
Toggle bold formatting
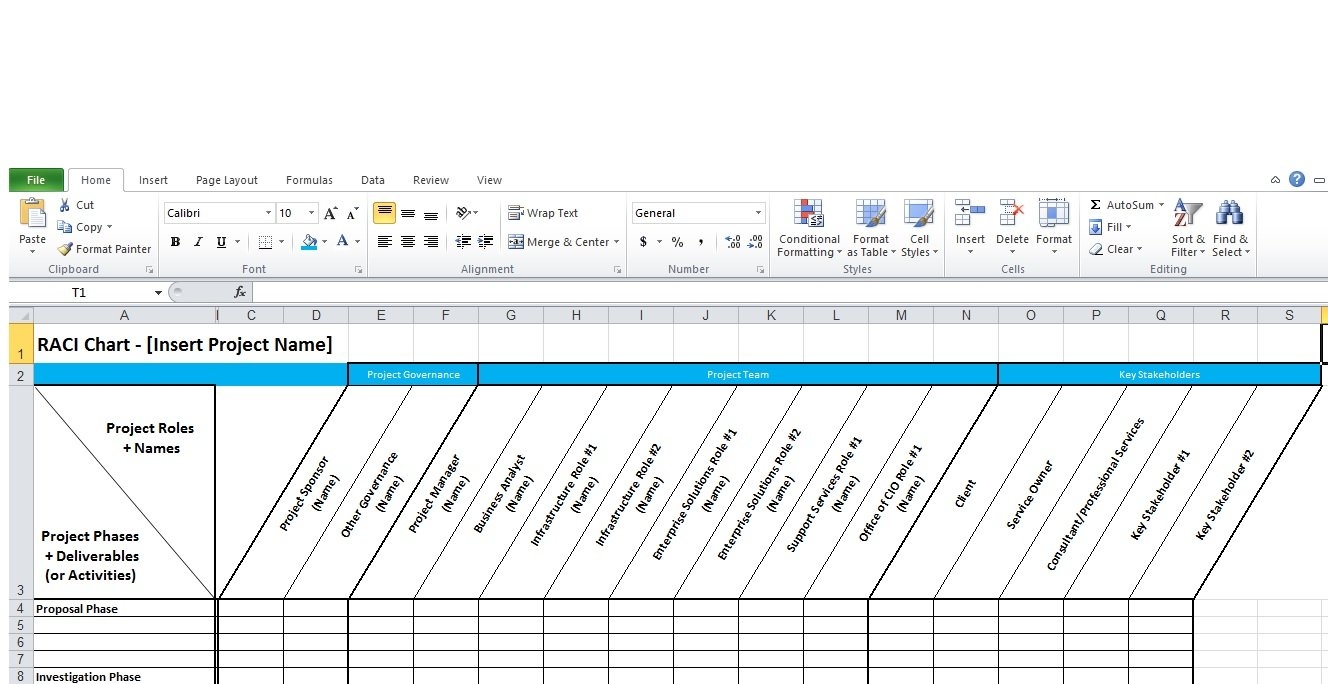tap(175, 242)
